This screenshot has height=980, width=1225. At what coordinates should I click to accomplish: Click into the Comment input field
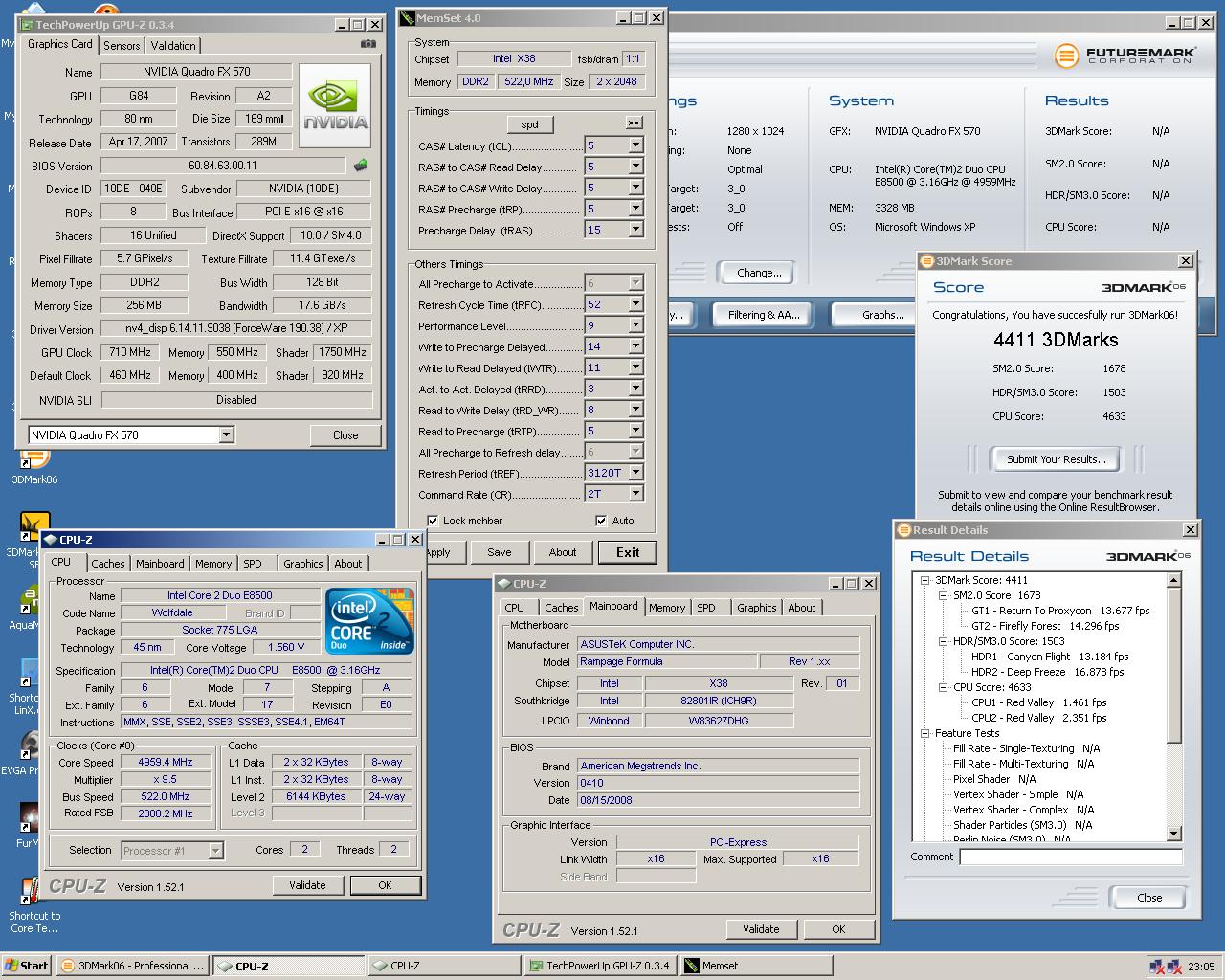click(x=1071, y=857)
